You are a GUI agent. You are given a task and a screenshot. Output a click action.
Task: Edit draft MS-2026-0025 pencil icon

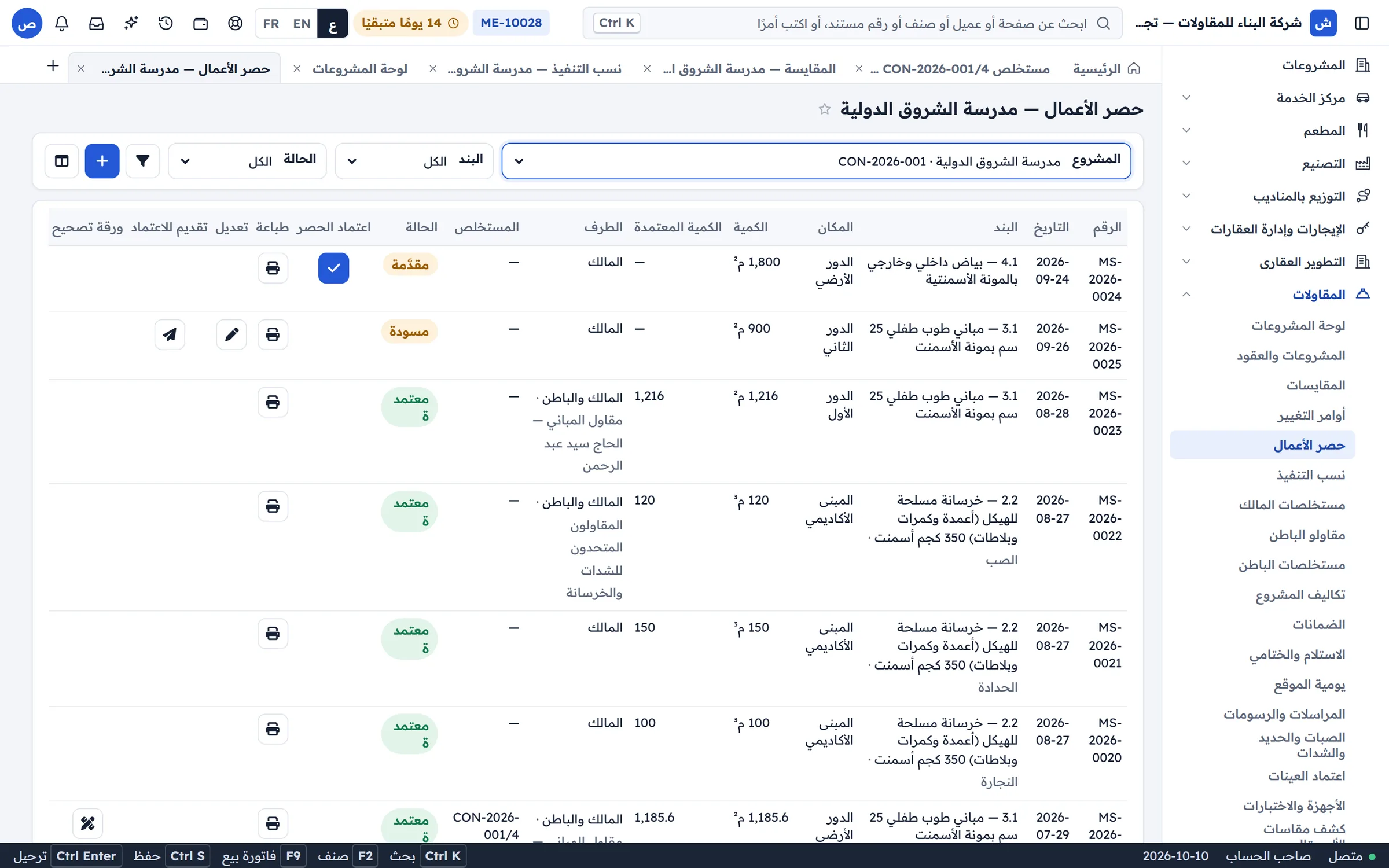pos(231,334)
